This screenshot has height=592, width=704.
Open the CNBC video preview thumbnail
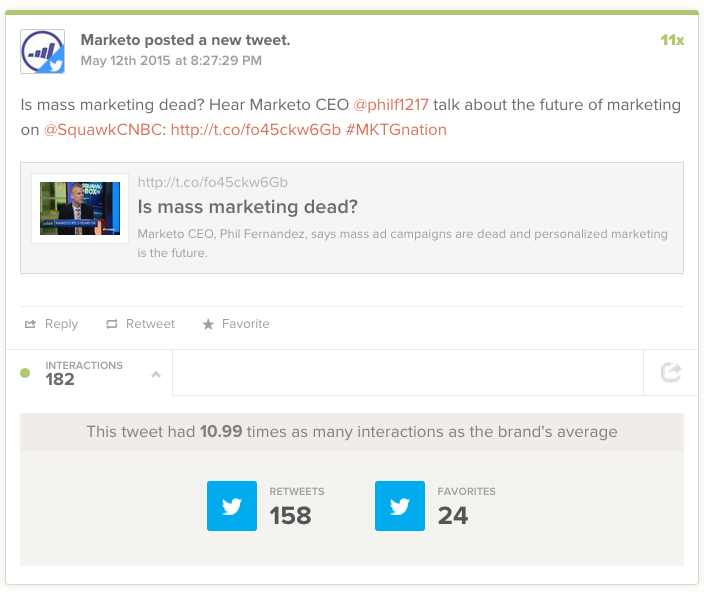(x=80, y=208)
